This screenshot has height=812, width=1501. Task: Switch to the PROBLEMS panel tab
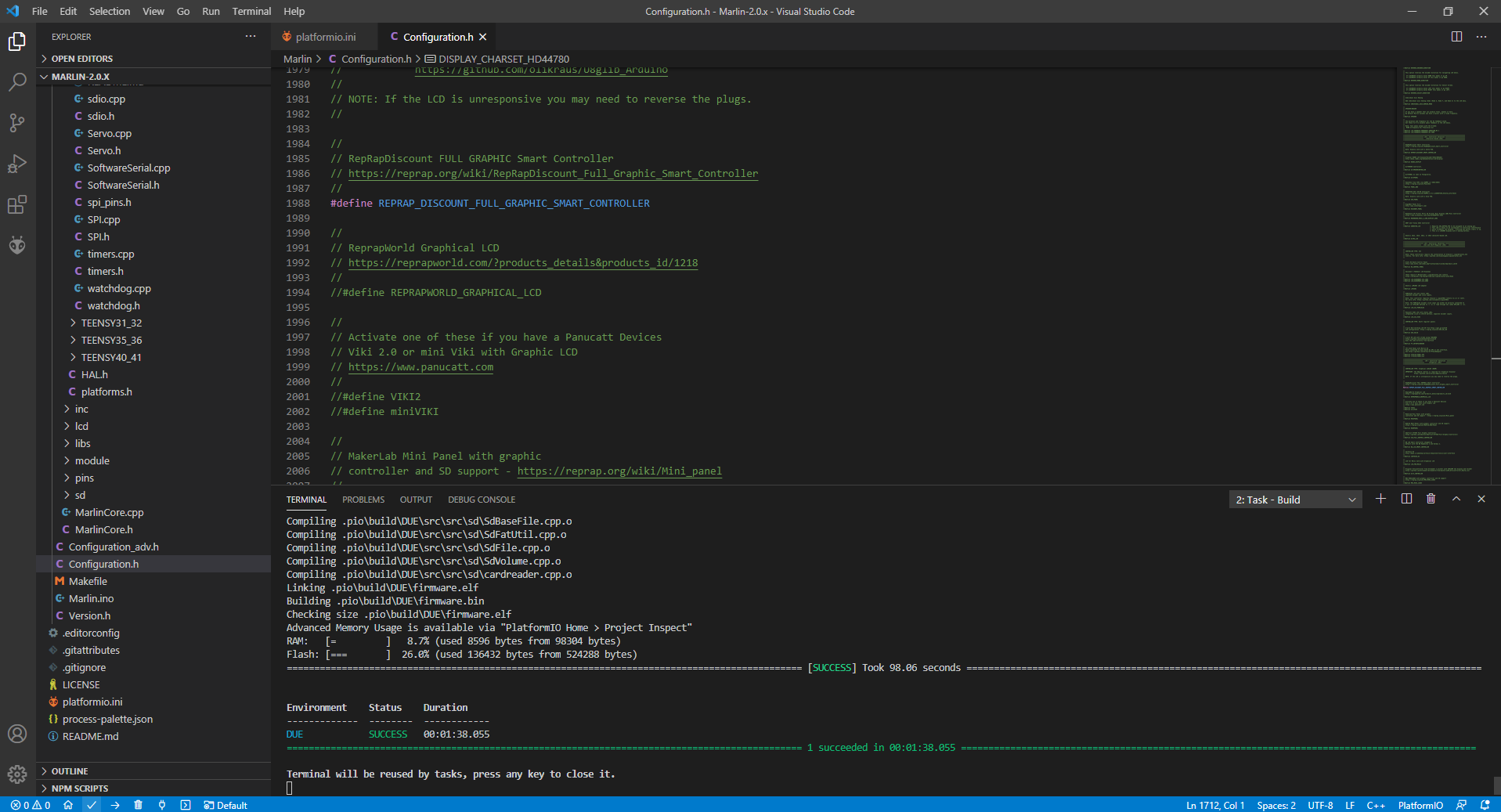click(x=363, y=500)
